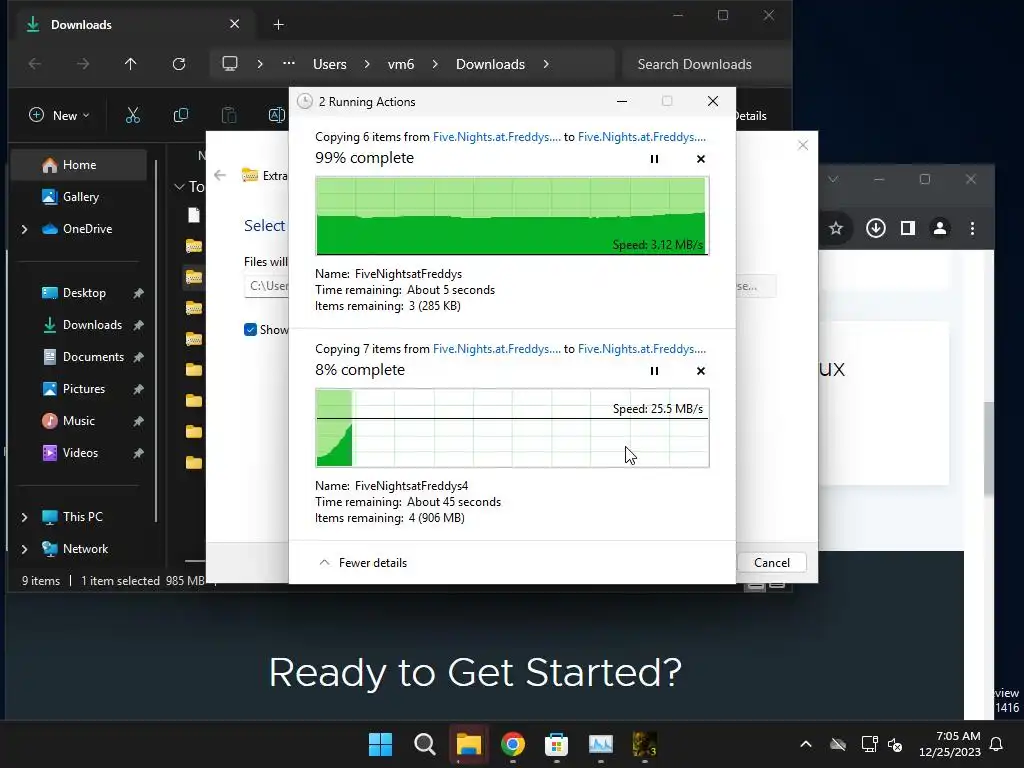Open the notifications bell
1024x768 pixels.
click(x=996, y=744)
